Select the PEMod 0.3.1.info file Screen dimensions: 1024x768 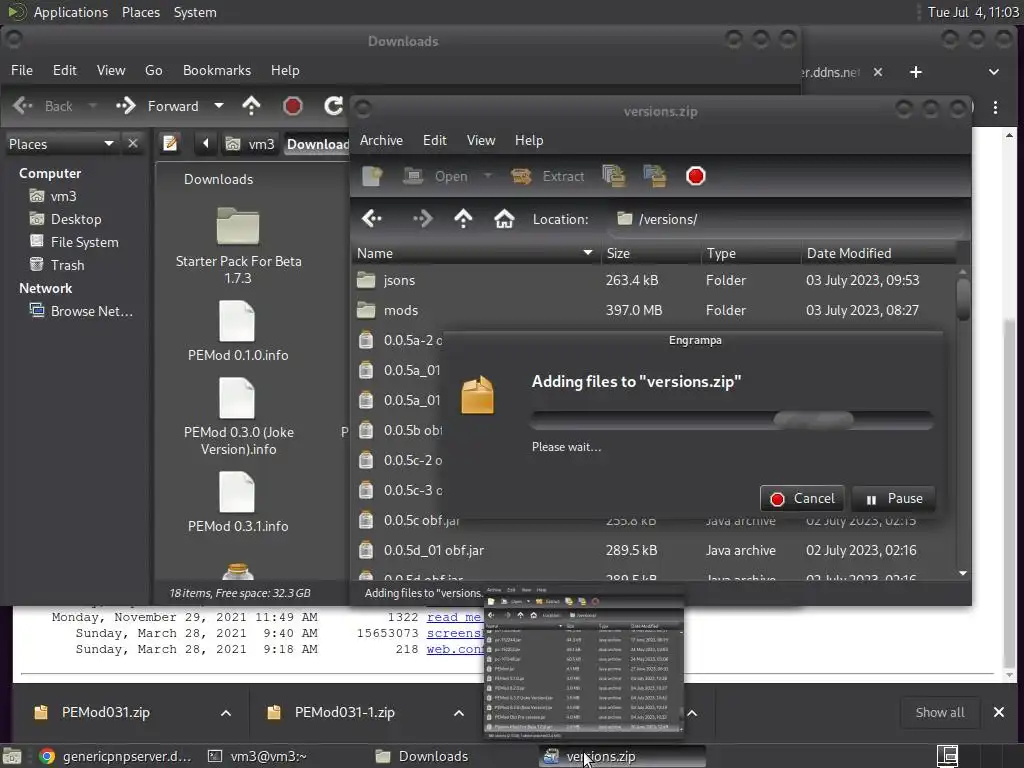[238, 503]
